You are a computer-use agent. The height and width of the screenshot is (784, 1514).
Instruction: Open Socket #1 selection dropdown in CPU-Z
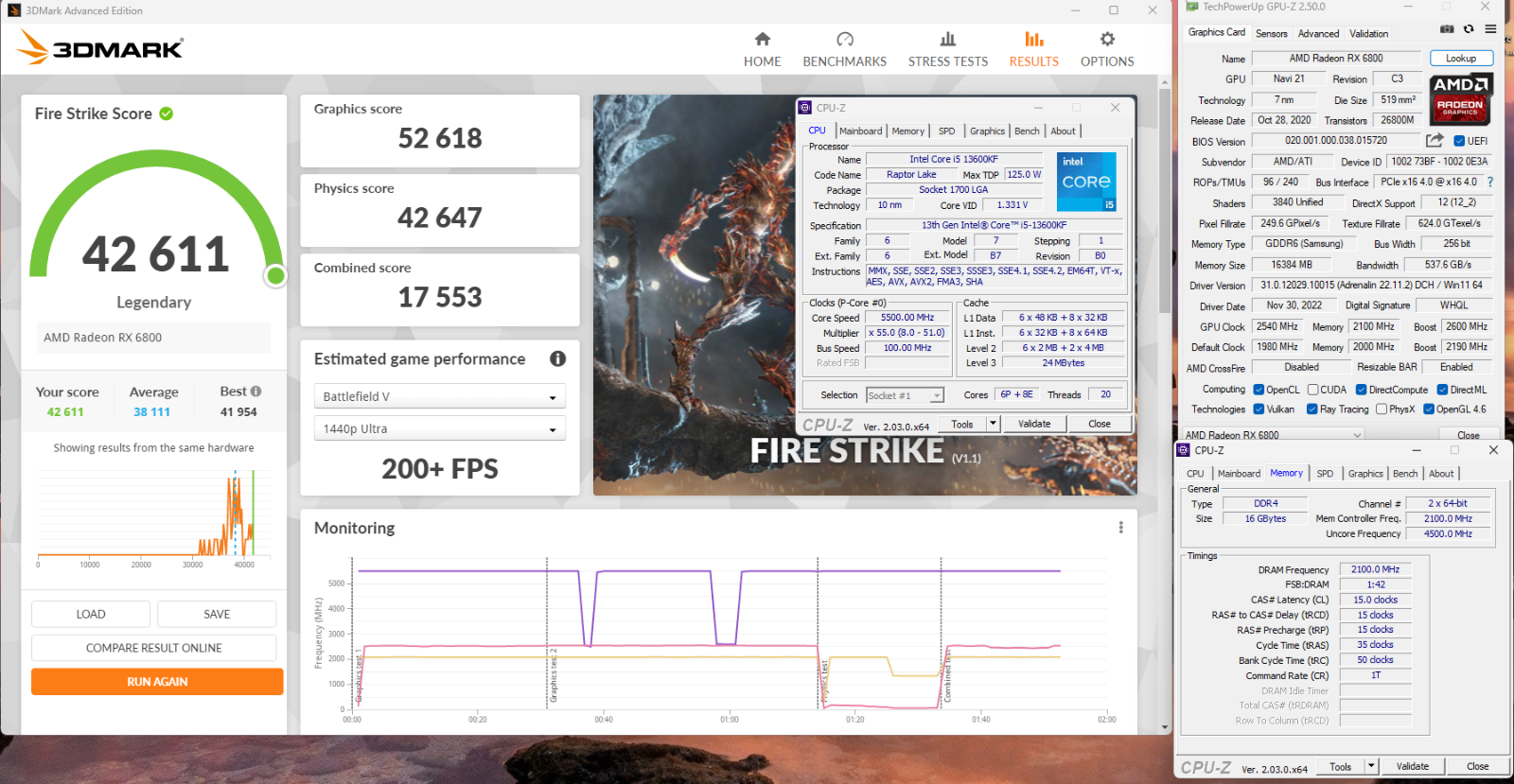[x=905, y=395]
